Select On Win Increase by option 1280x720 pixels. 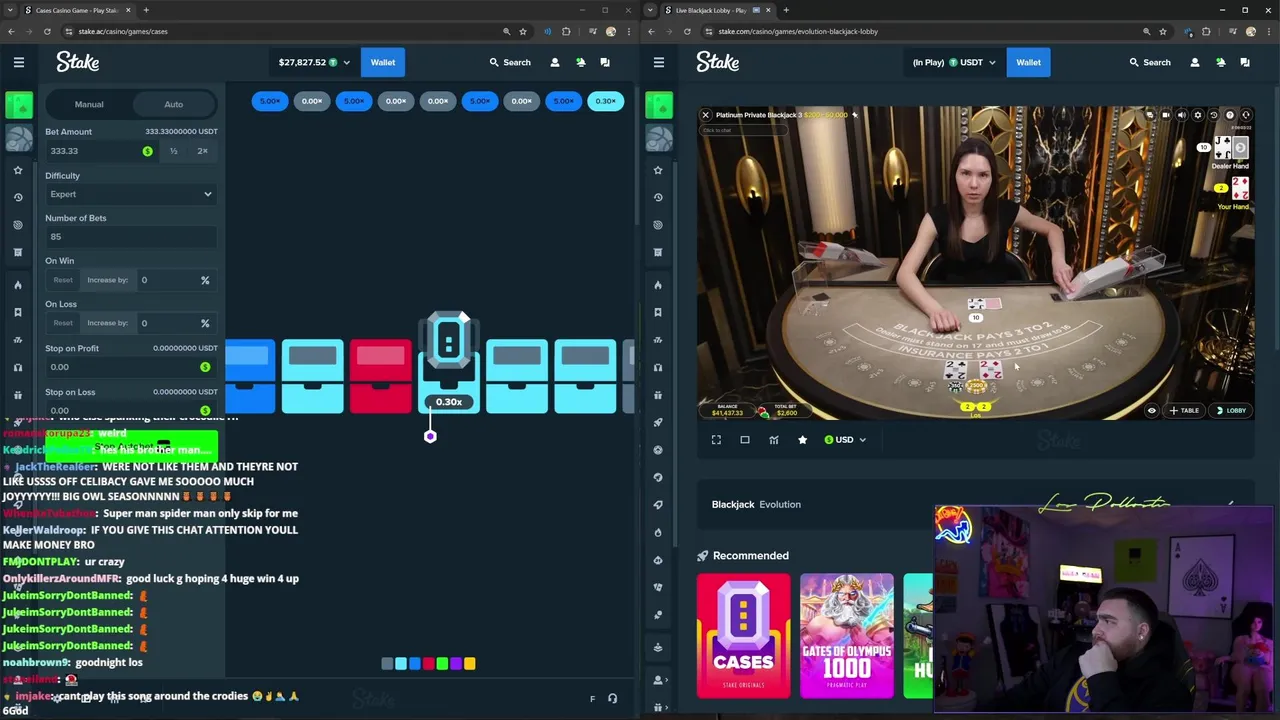(x=107, y=280)
